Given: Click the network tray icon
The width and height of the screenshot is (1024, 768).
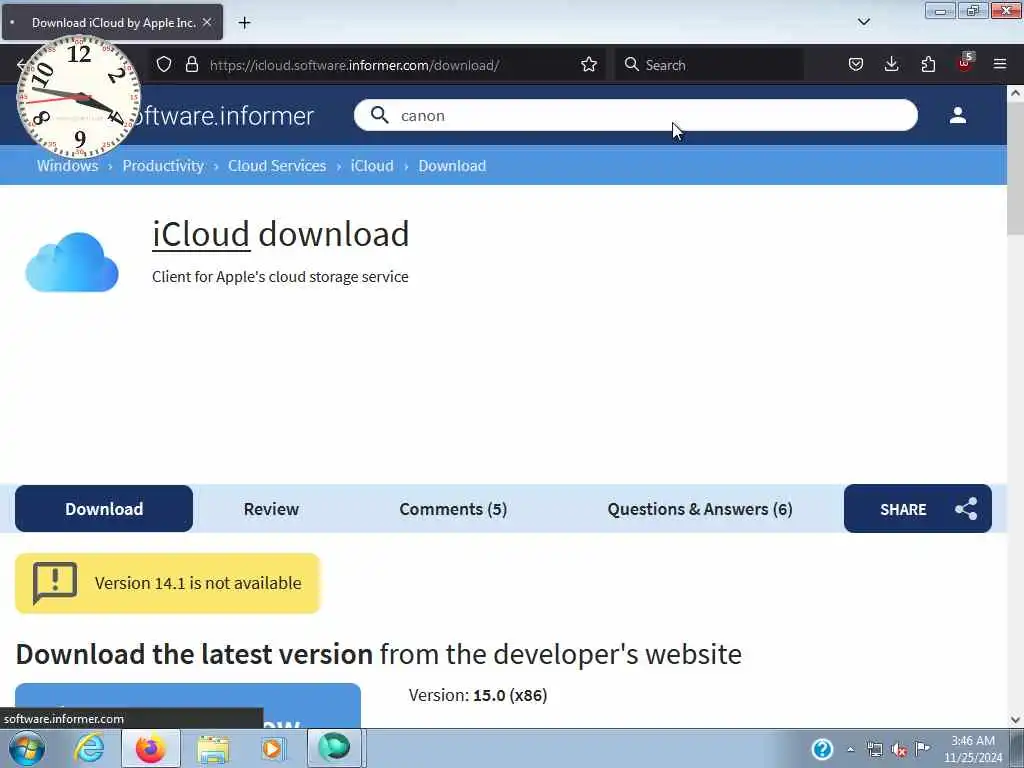Looking at the screenshot, I should point(874,749).
